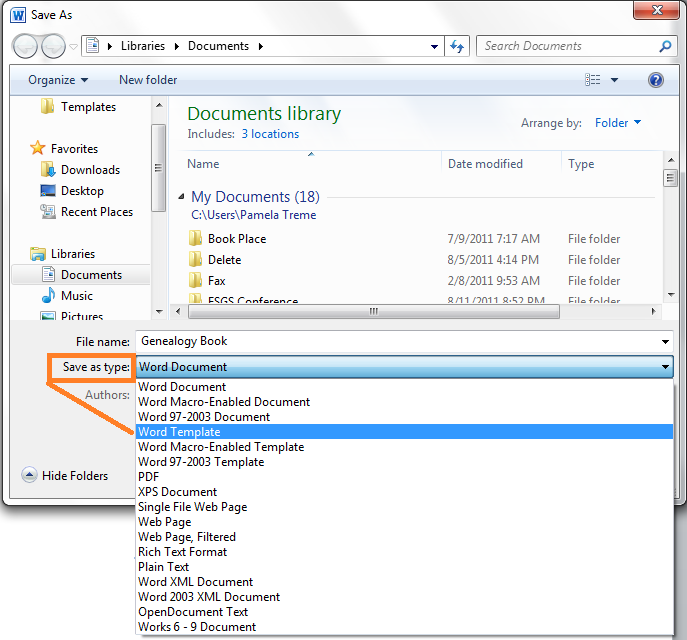Select Word Macro-Enabled Template option

[404, 447]
